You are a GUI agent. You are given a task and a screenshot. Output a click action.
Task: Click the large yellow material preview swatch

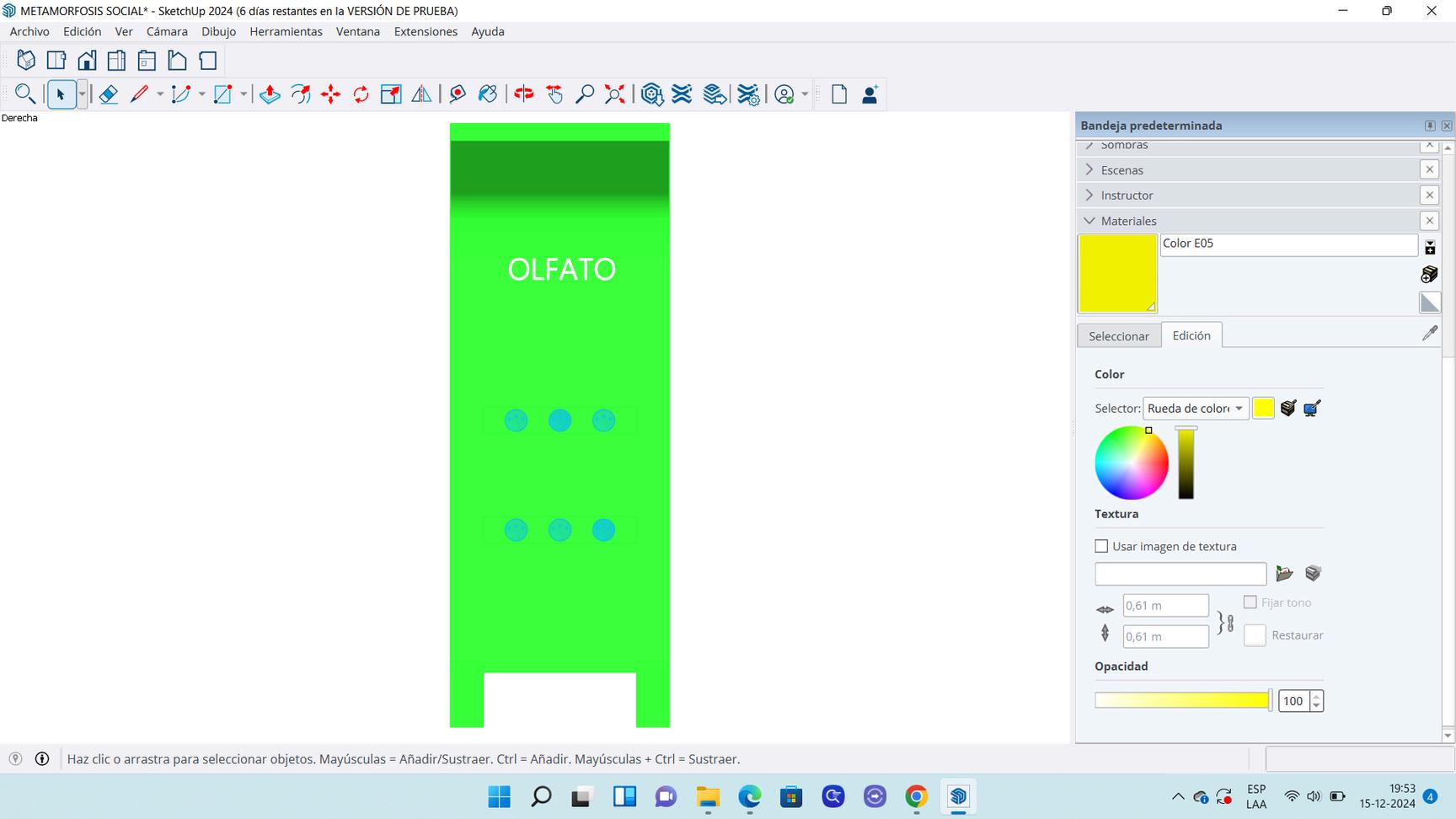[x=1118, y=274]
